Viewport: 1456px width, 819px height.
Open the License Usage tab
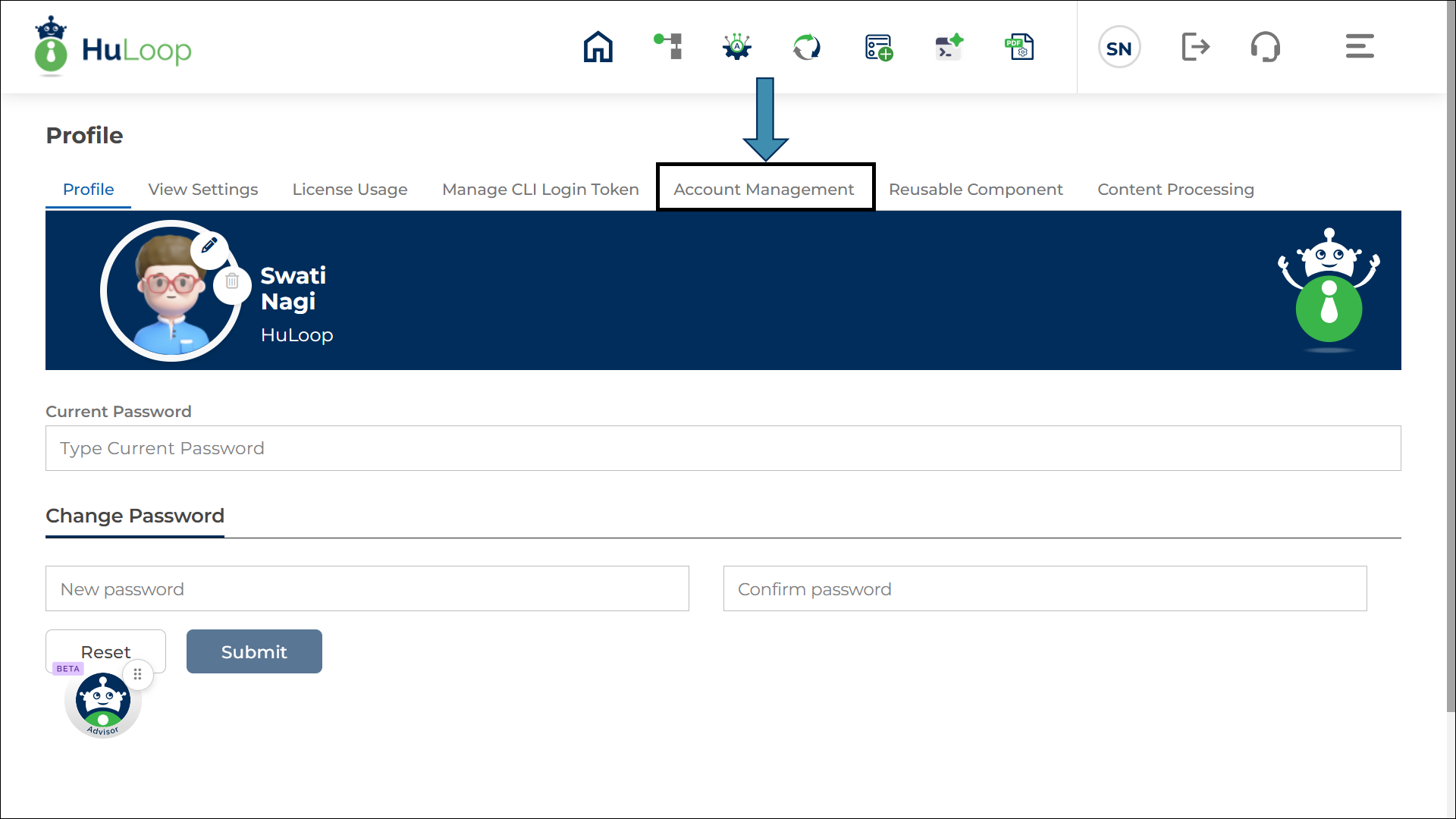pyautogui.click(x=350, y=189)
